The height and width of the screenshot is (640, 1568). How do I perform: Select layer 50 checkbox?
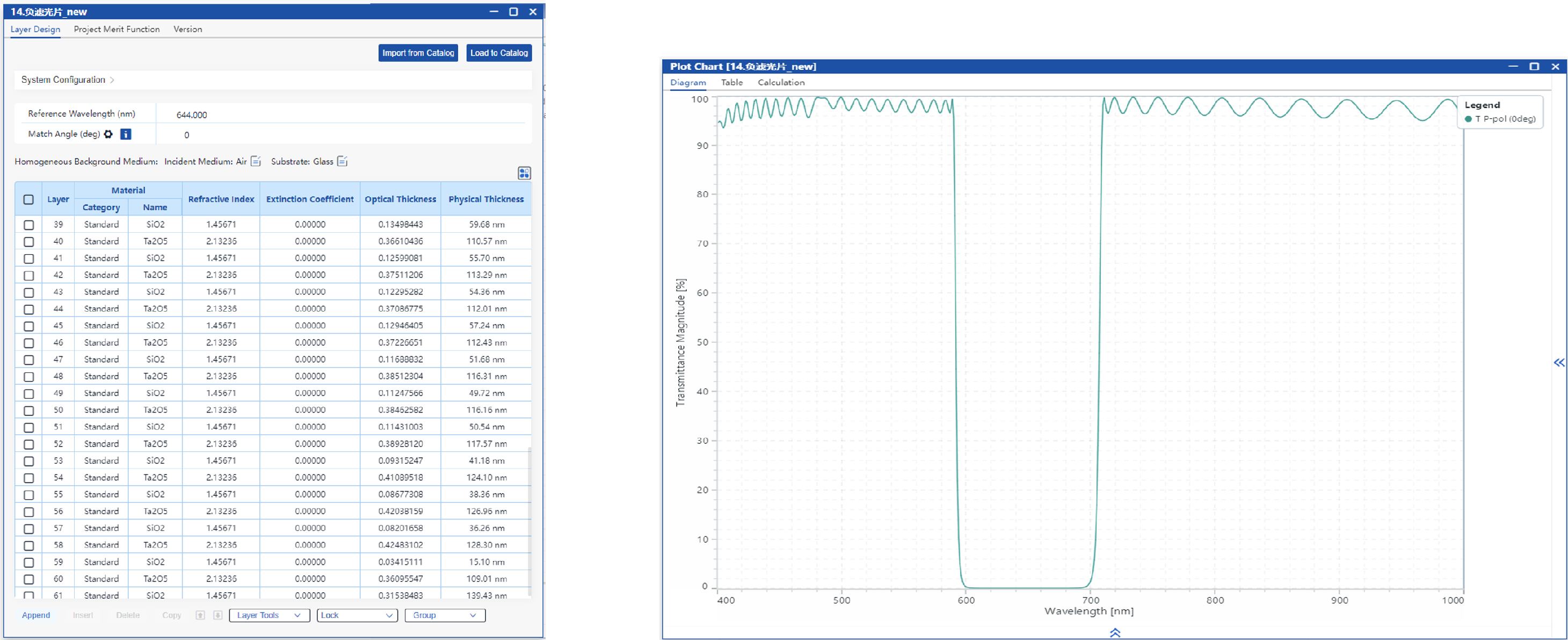28,411
